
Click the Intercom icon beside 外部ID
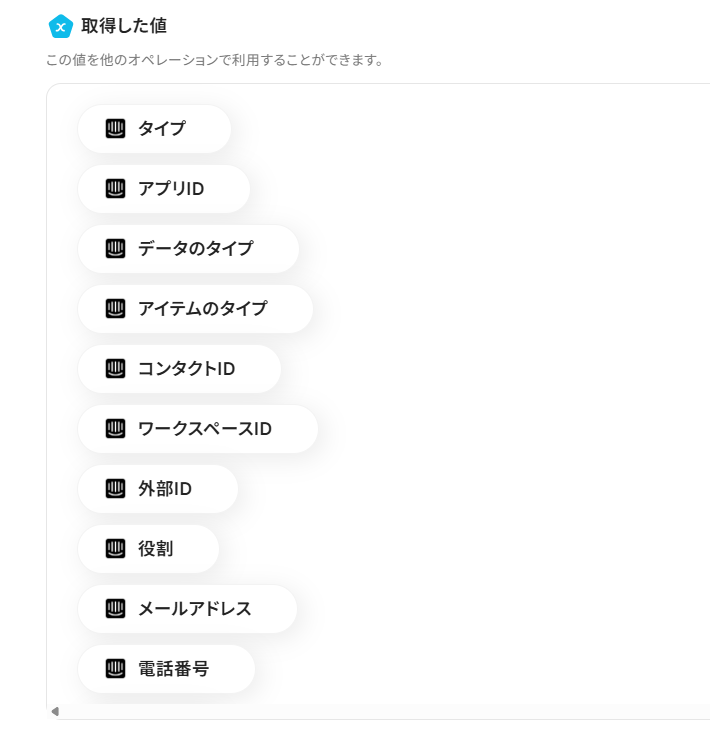tap(116, 489)
